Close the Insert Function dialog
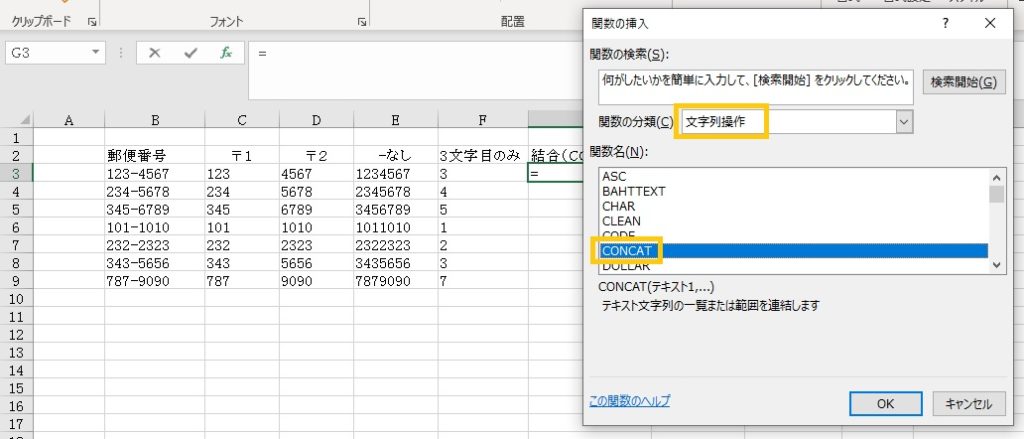The image size is (1024, 439). [x=990, y=22]
